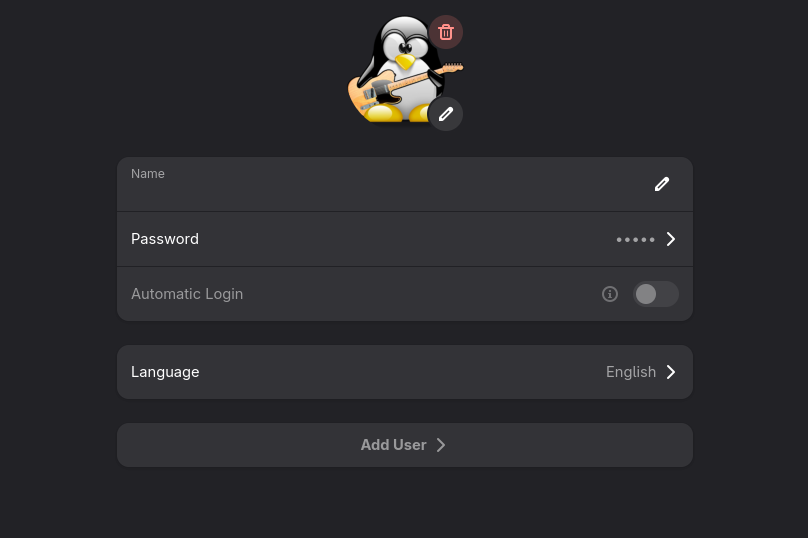
Task: Click the chevron arrow after Add User
Action: [441, 445]
